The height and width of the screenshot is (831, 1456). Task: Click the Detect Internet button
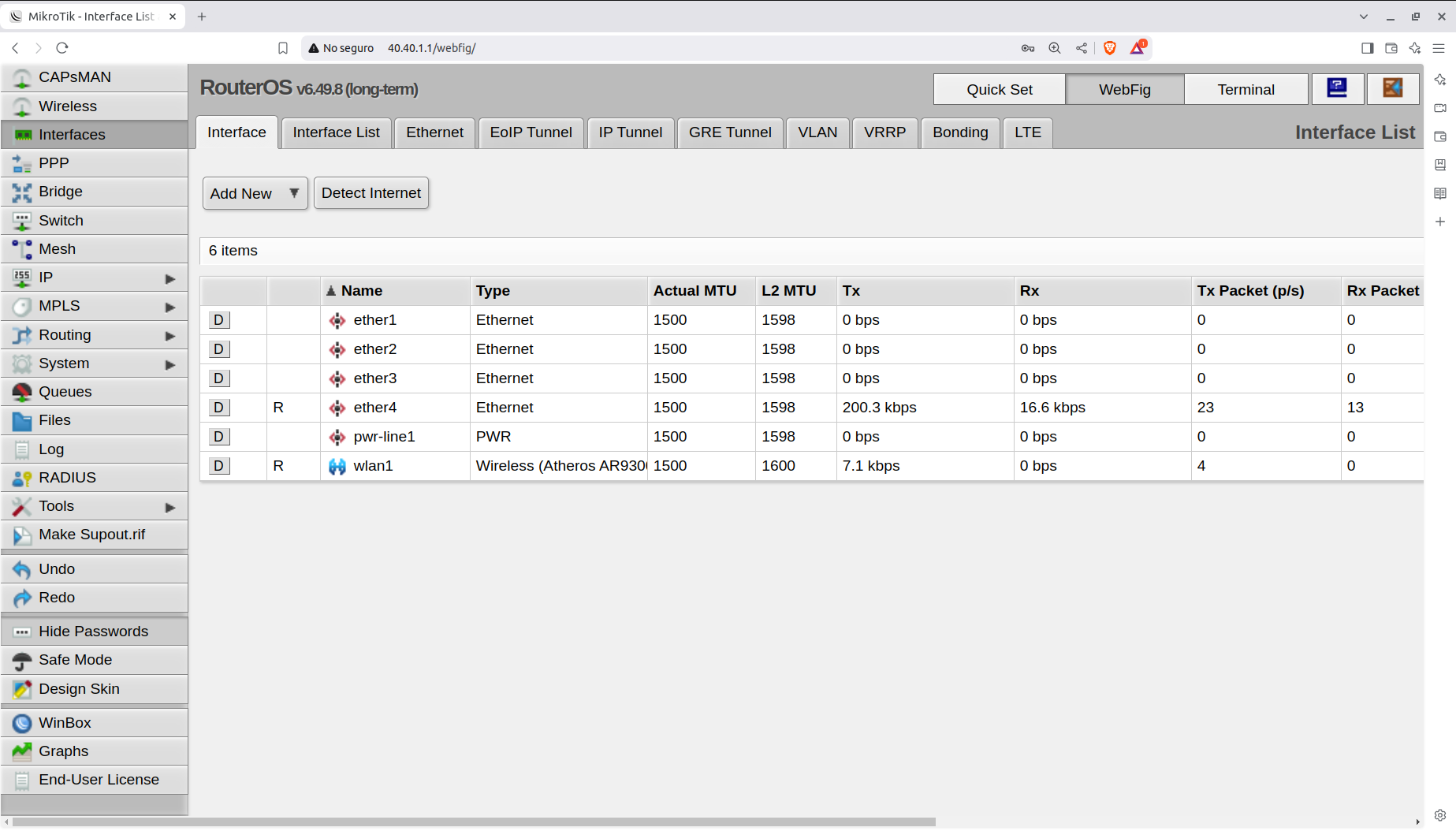[x=371, y=193]
